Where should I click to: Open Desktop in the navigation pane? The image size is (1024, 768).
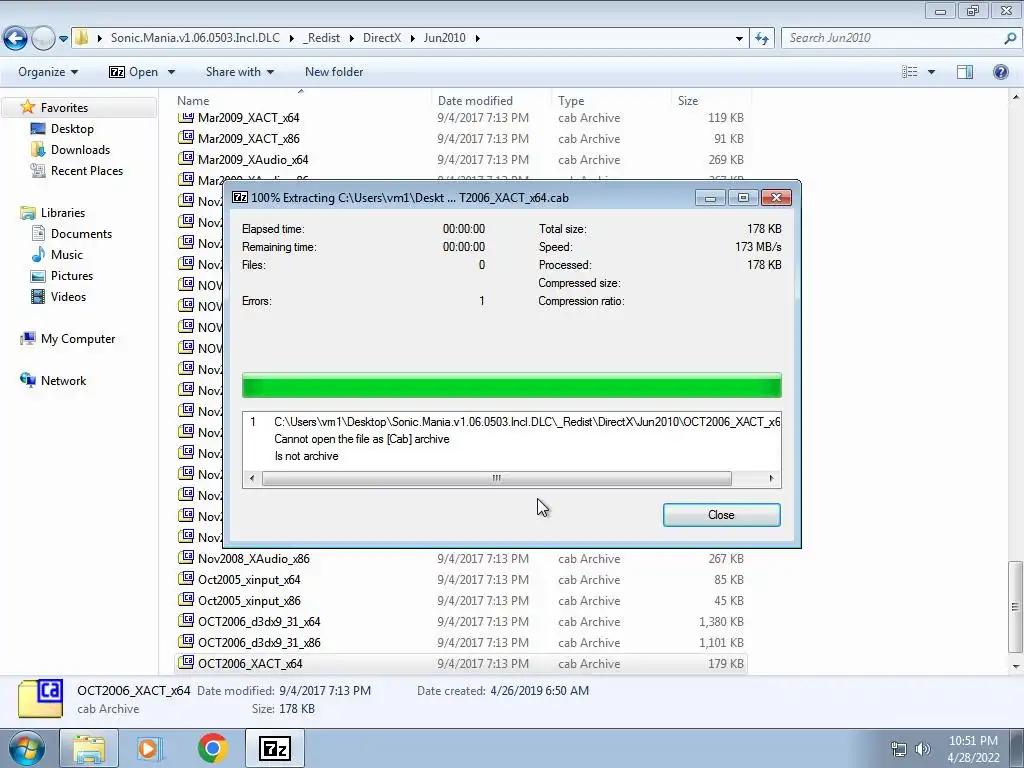click(72, 129)
